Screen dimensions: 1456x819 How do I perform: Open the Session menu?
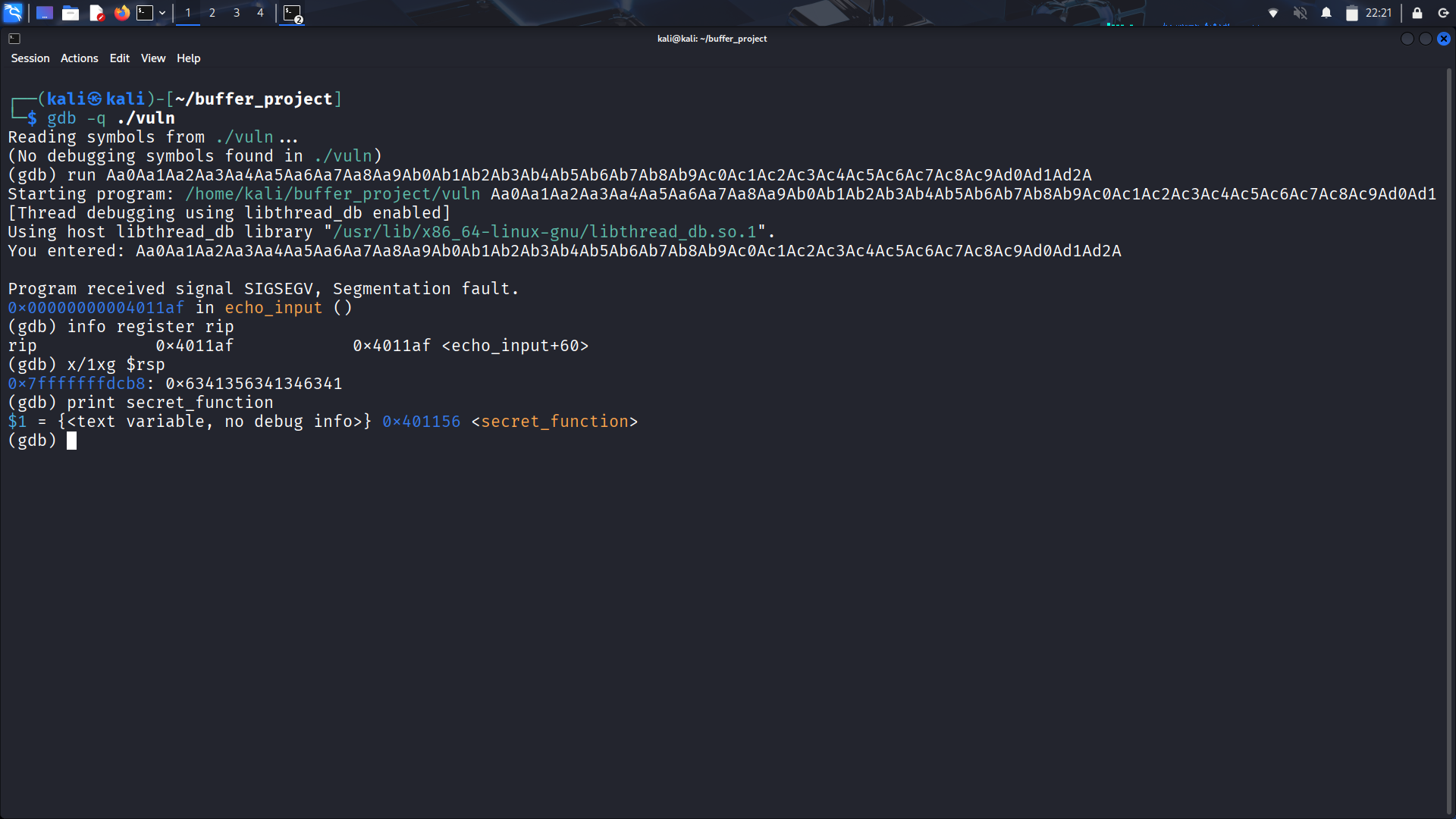coord(30,58)
